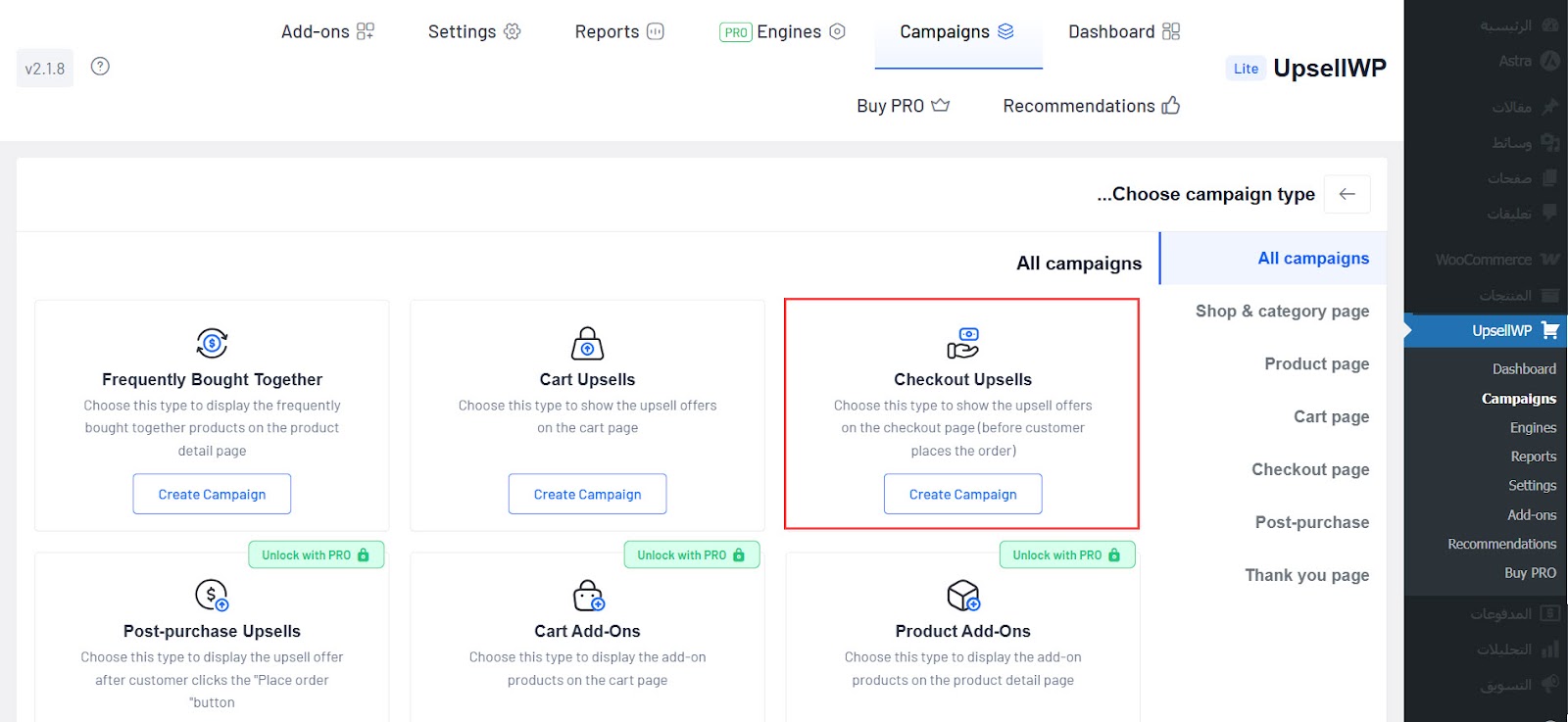This screenshot has width=1568, height=722.
Task: Create a Cart Upsells campaign
Action: (x=587, y=494)
